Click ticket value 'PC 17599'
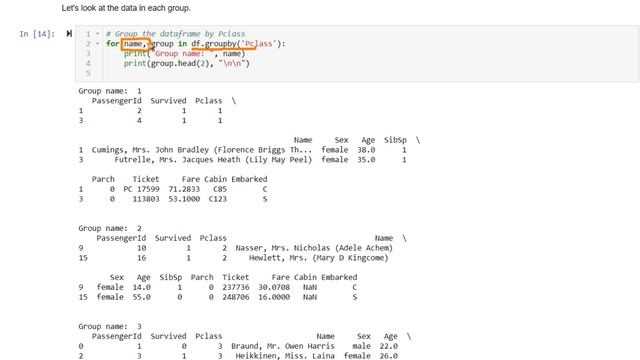 point(141,189)
